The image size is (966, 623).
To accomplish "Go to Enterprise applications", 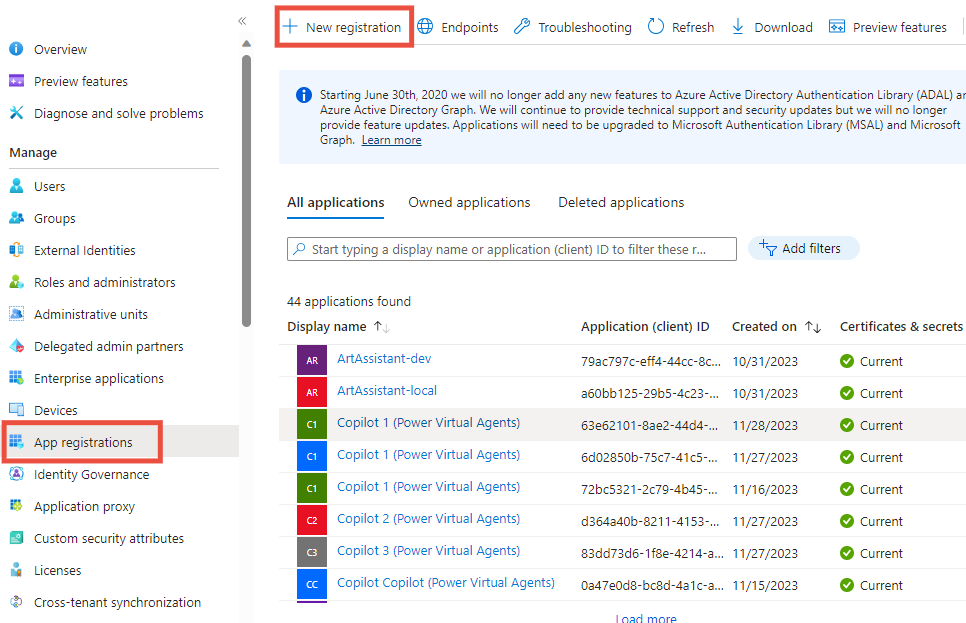I will pyautogui.click(x=99, y=378).
